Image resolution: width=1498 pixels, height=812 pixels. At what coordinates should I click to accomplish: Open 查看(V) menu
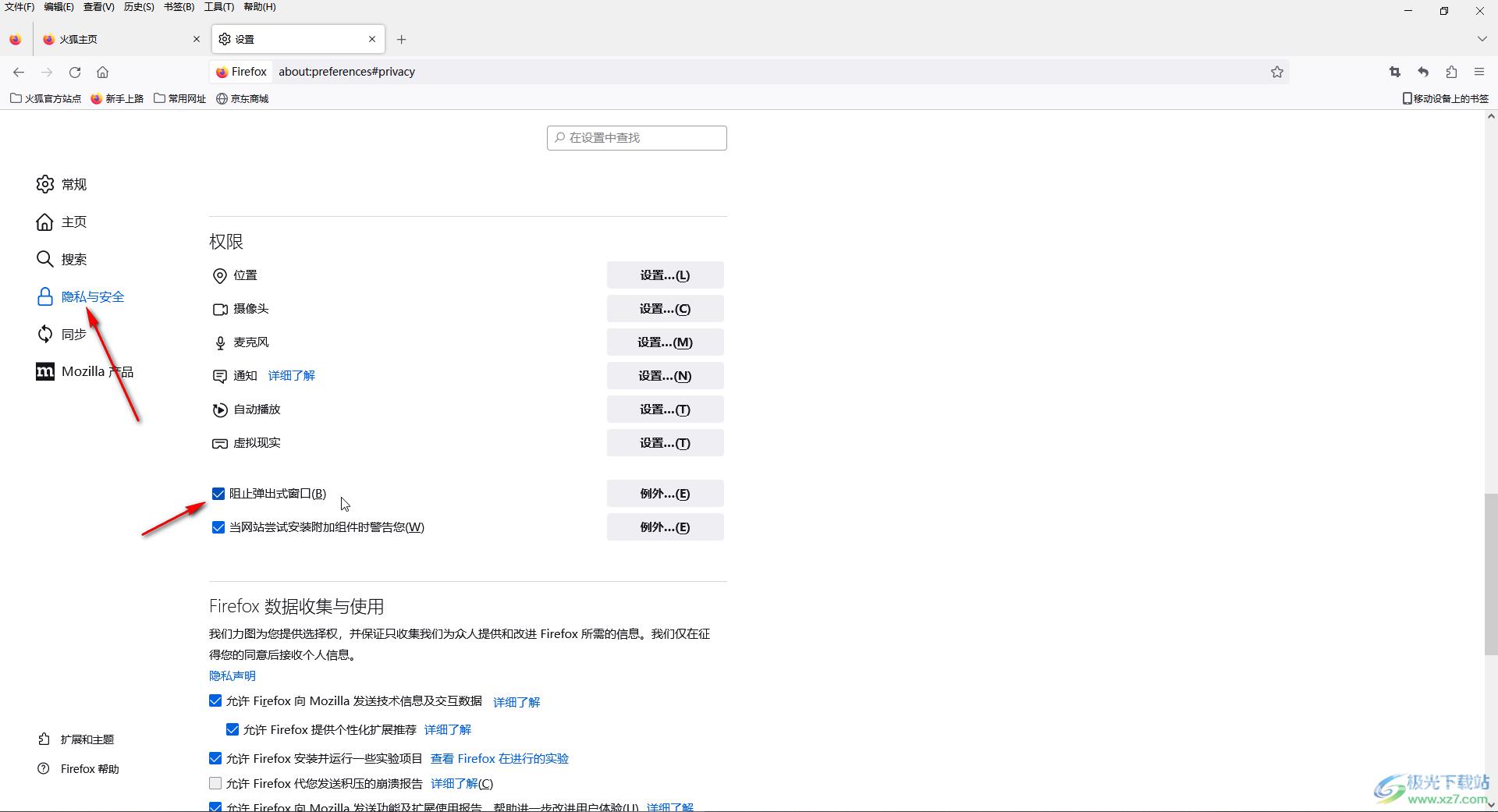pyautogui.click(x=99, y=7)
